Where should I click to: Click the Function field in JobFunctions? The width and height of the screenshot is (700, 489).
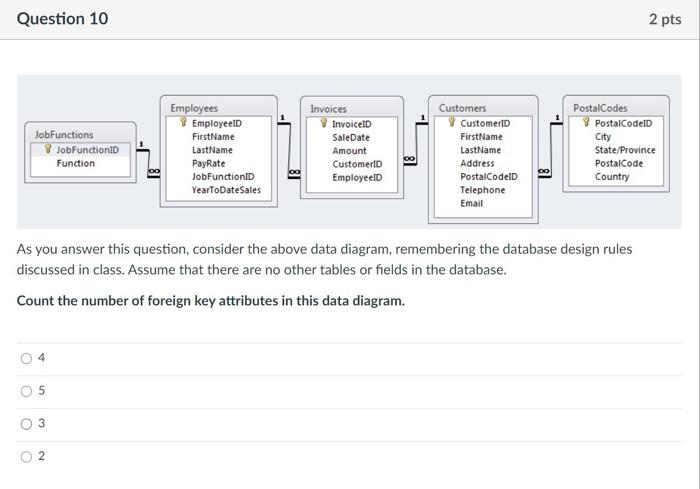[75, 163]
